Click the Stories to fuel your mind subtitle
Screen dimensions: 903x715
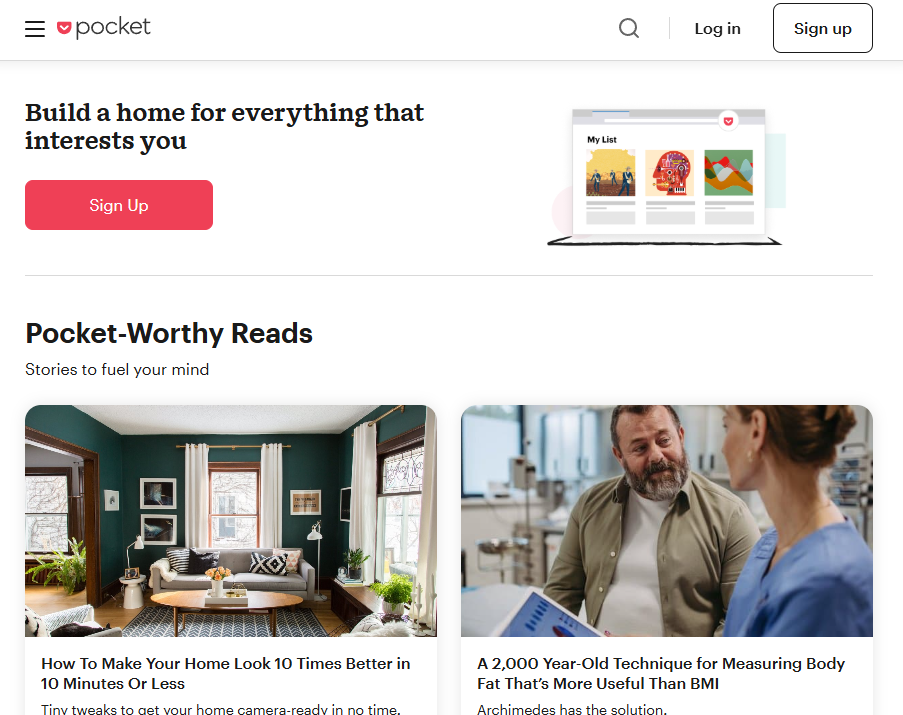(x=117, y=370)
